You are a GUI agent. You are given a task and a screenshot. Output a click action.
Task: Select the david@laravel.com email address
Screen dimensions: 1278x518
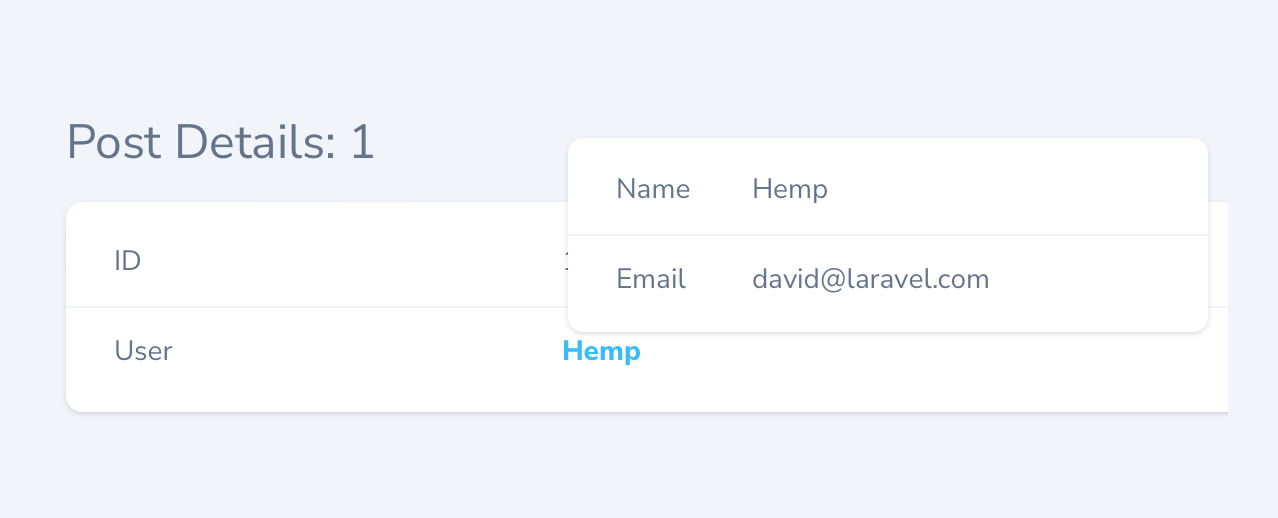click(x=870, y=279)
